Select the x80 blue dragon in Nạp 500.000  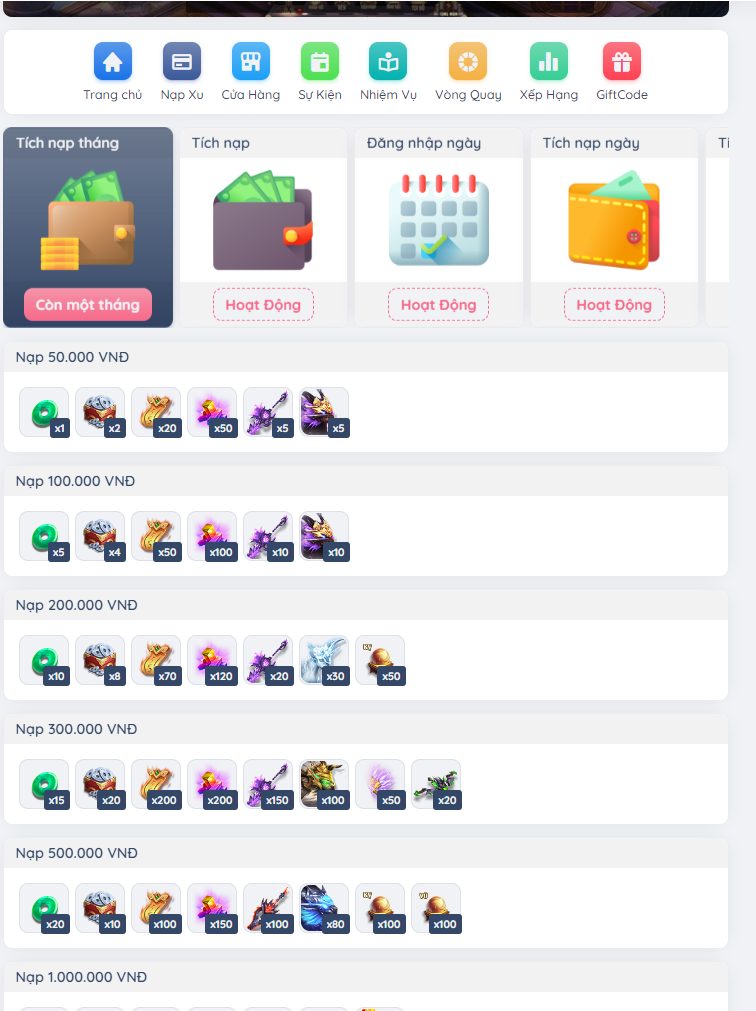click(x=324, y=908)
